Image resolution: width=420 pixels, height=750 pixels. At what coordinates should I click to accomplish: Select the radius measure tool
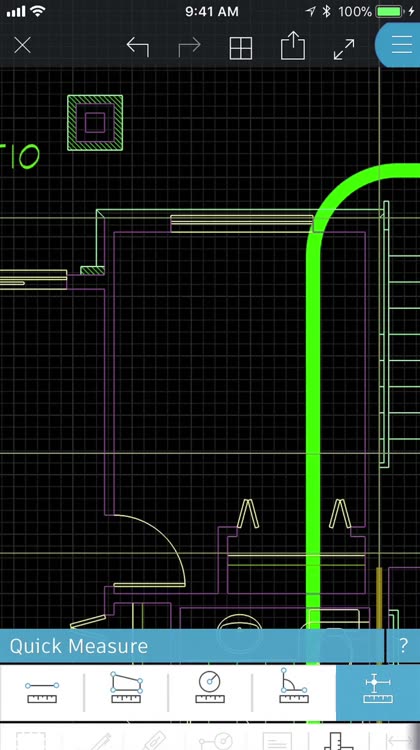pyautogui.click(x=210, y=687)
